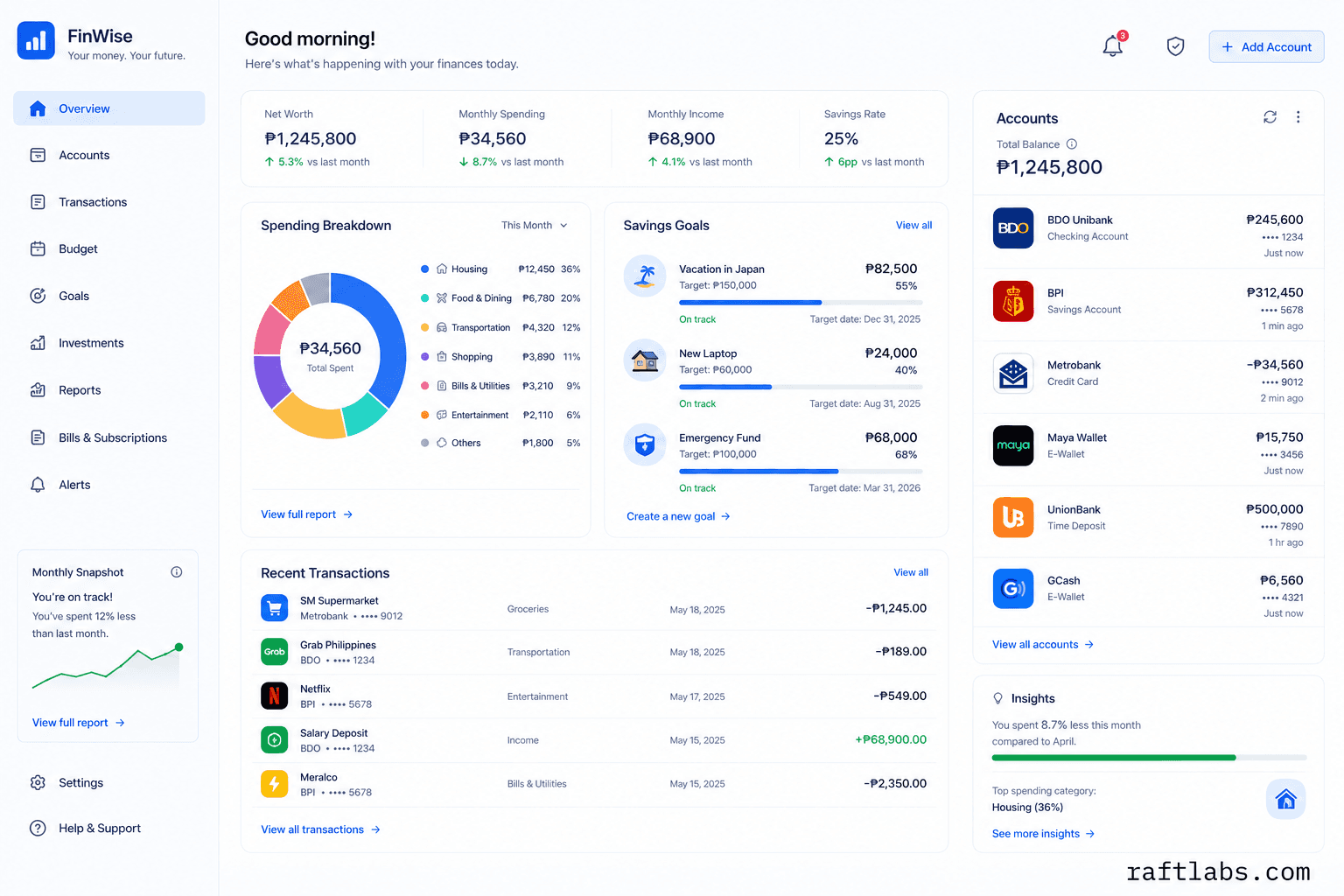Click the Emergency Fund shield icon

point(645,444)
